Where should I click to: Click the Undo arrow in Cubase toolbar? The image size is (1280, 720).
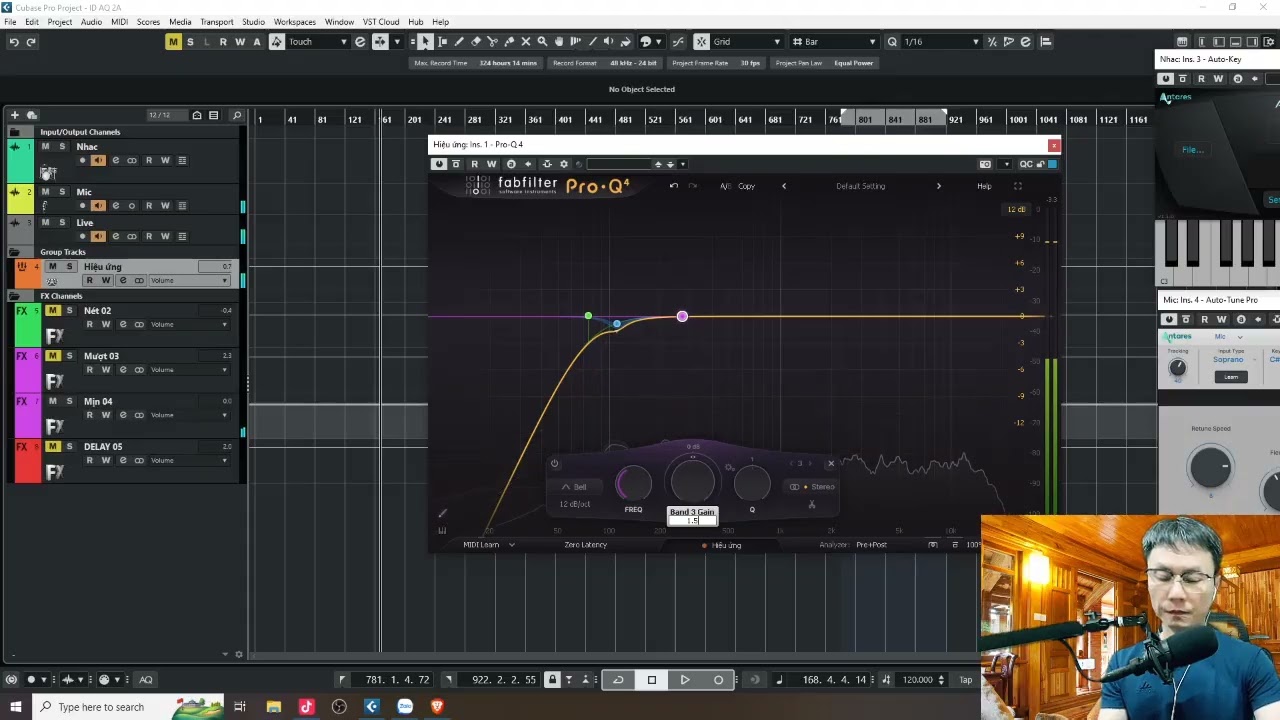tap(14, 42)
